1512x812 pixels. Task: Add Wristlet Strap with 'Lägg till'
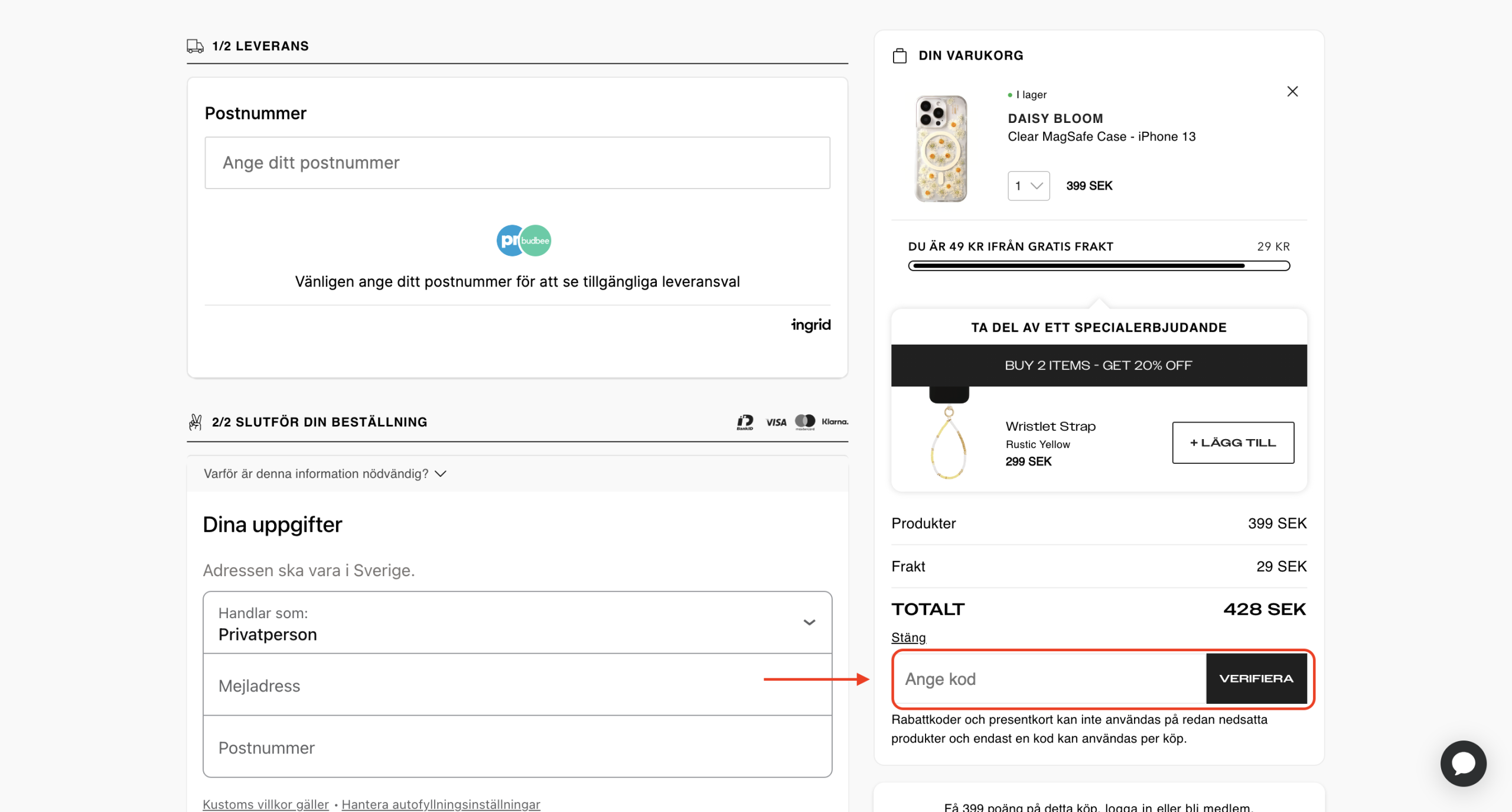(x=1233, y=443)
